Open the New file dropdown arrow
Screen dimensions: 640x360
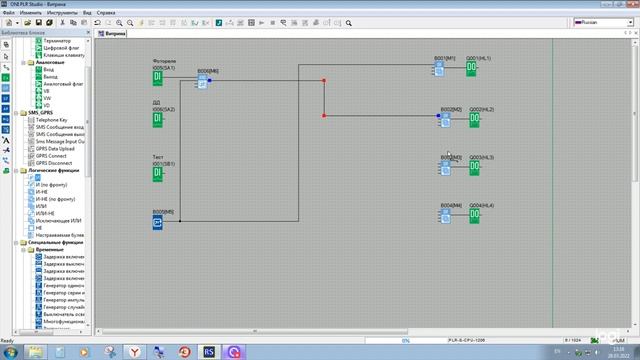[17, 23]
